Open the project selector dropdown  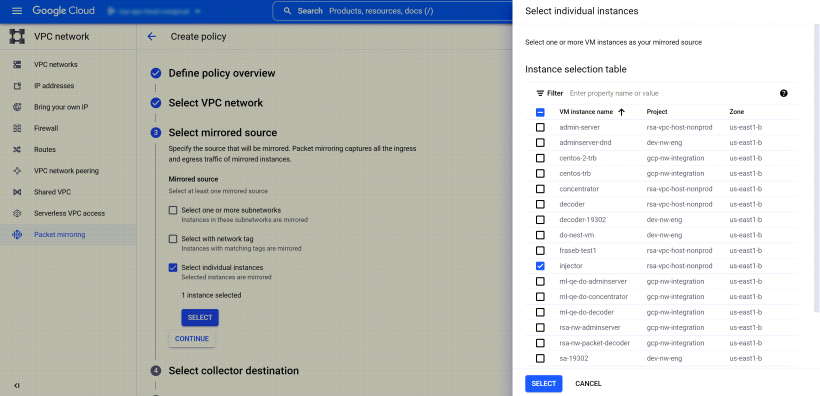(x=154, y=10)
